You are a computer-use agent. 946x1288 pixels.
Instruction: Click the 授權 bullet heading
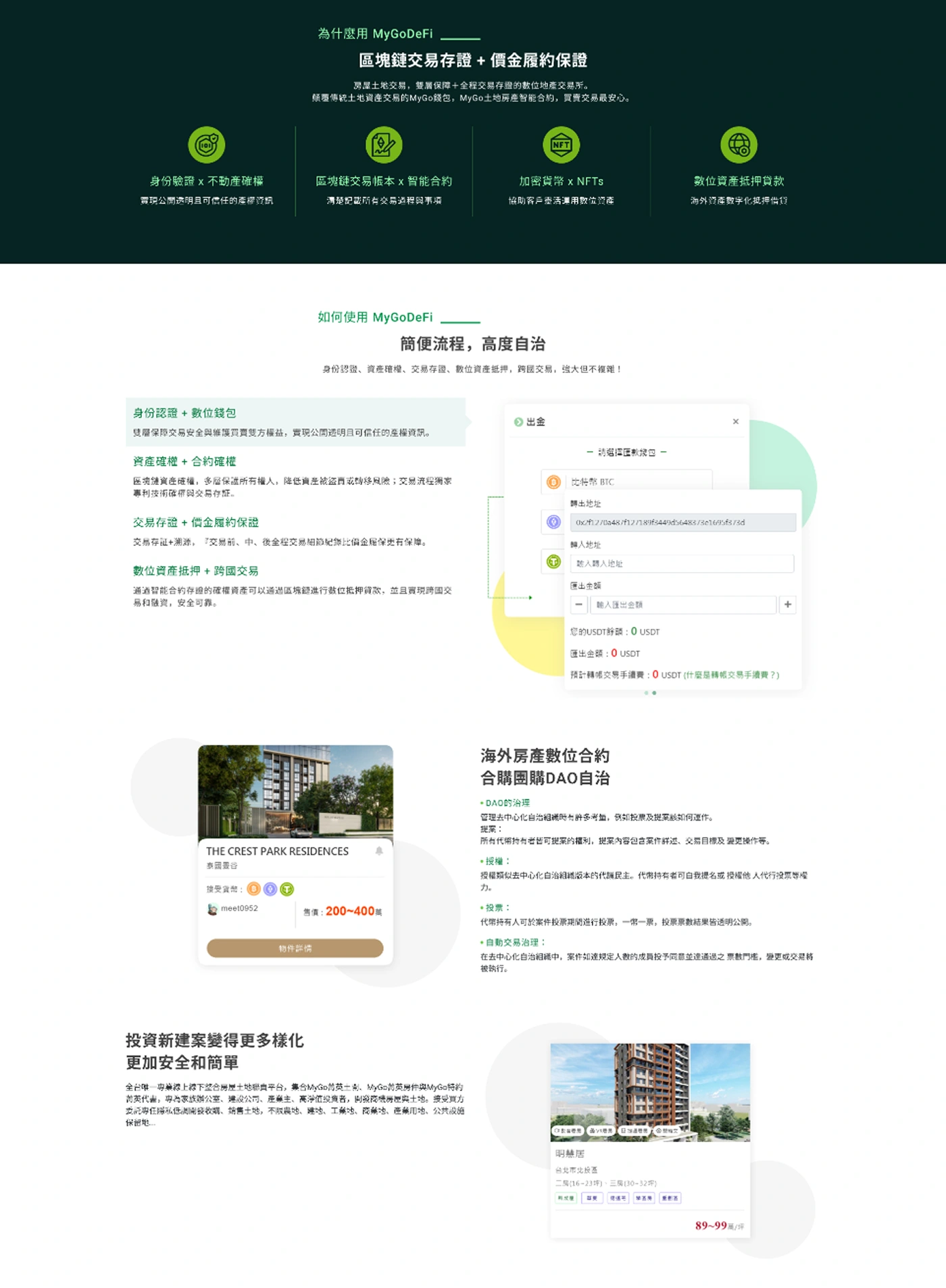coord(498,861)
